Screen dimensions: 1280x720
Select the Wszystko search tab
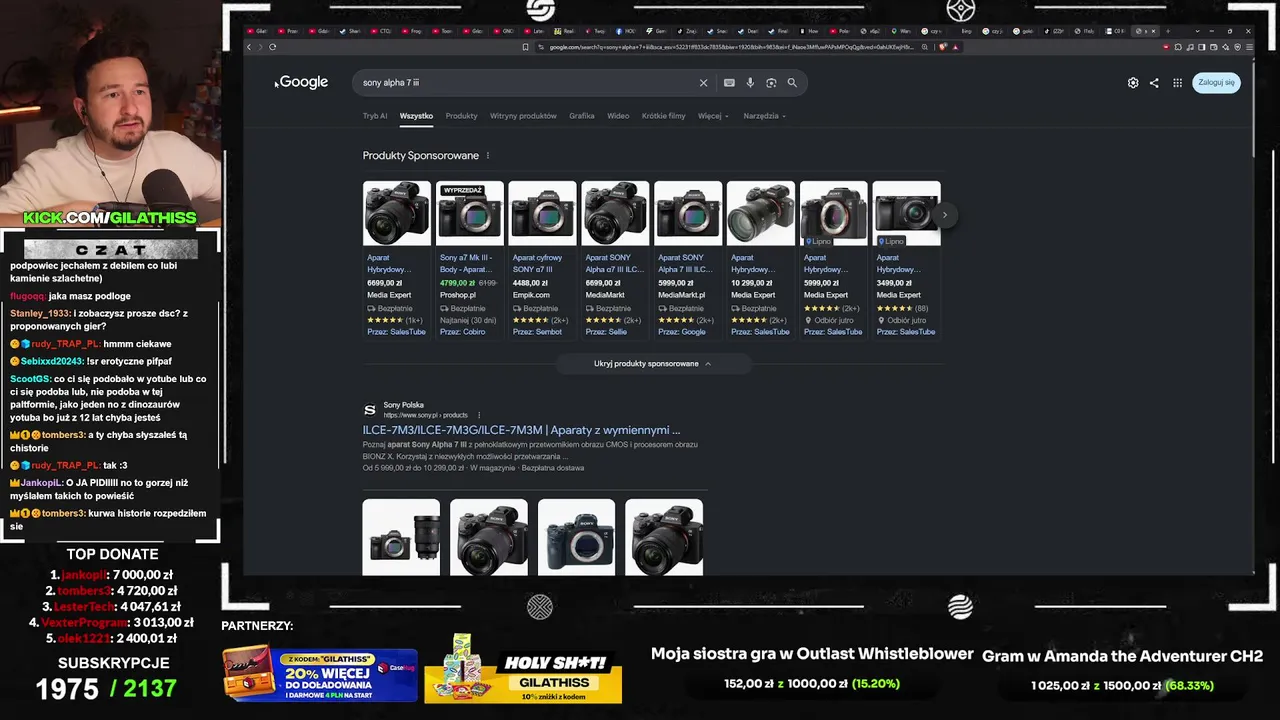[416, 116]
